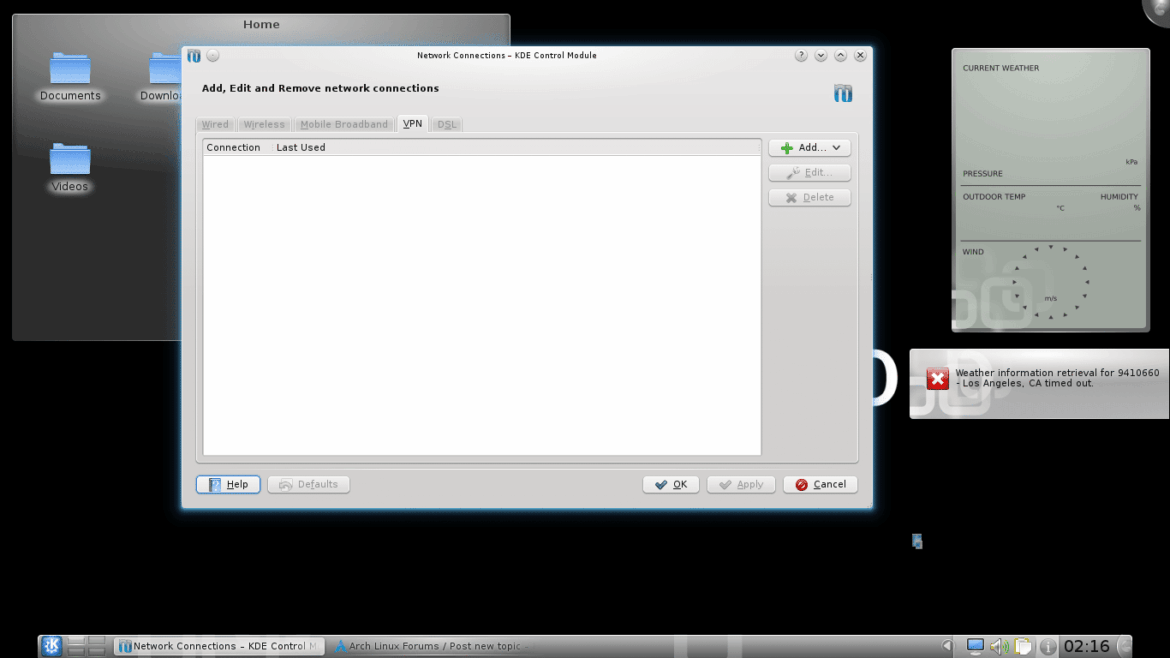
Task: Open the DSL tab
Action: [446, 125]
